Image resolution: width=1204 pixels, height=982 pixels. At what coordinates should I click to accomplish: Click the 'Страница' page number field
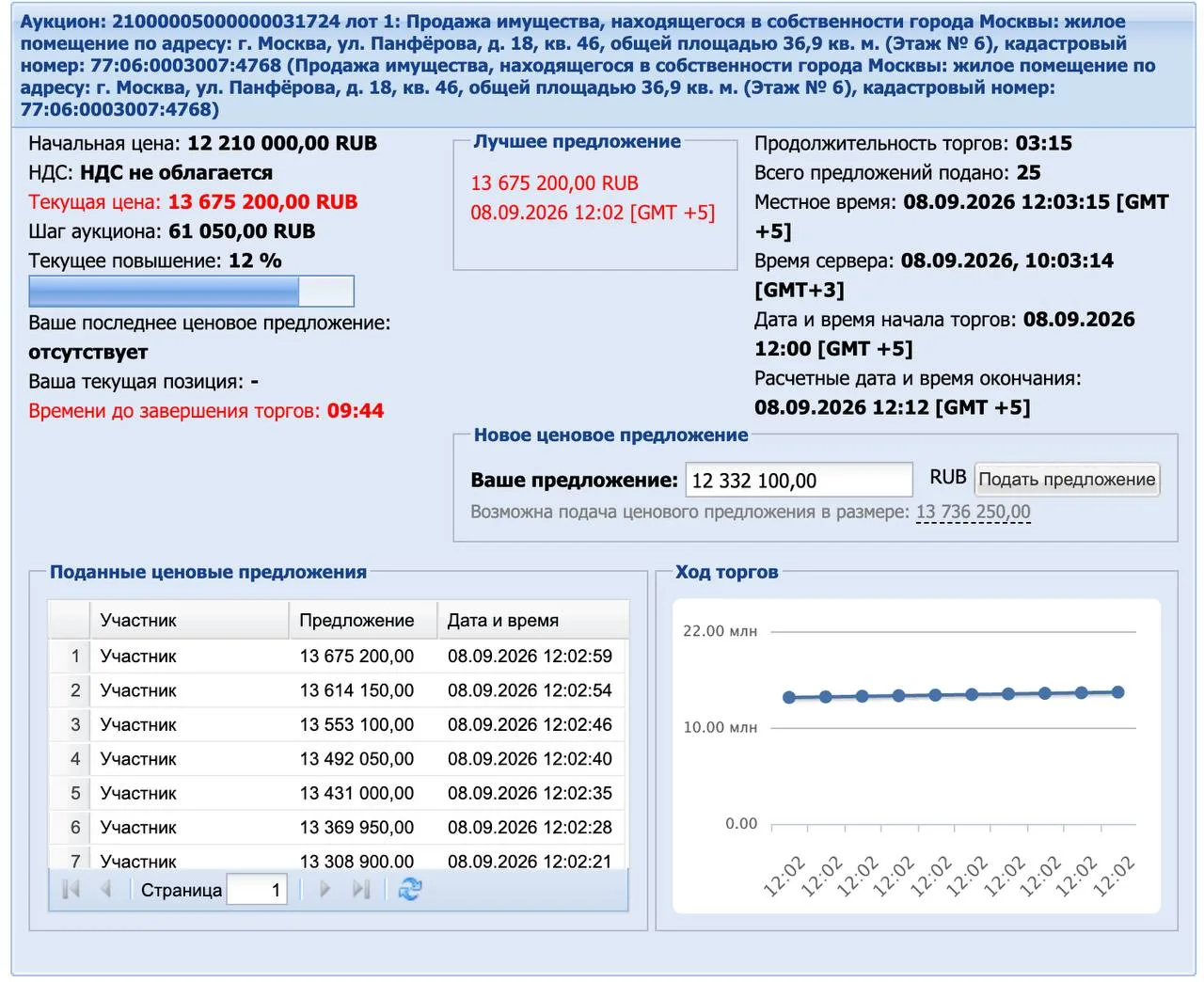[258, 890]
